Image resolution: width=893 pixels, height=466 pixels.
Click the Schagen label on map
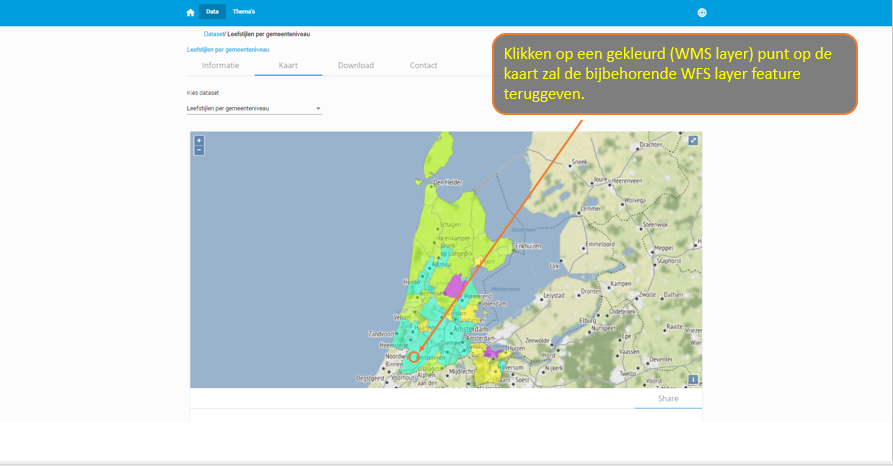coord(450,224)
